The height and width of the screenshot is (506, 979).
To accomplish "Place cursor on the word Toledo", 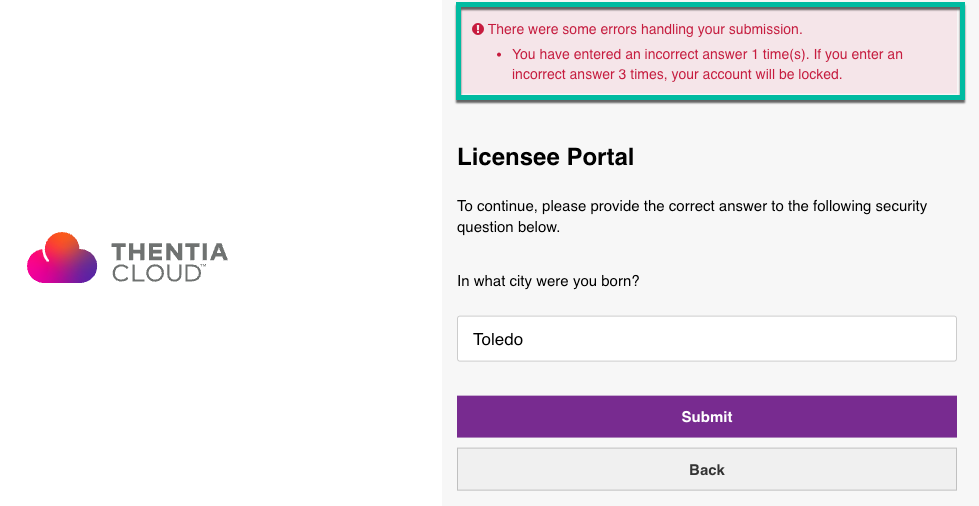I will tap(498, 339).
